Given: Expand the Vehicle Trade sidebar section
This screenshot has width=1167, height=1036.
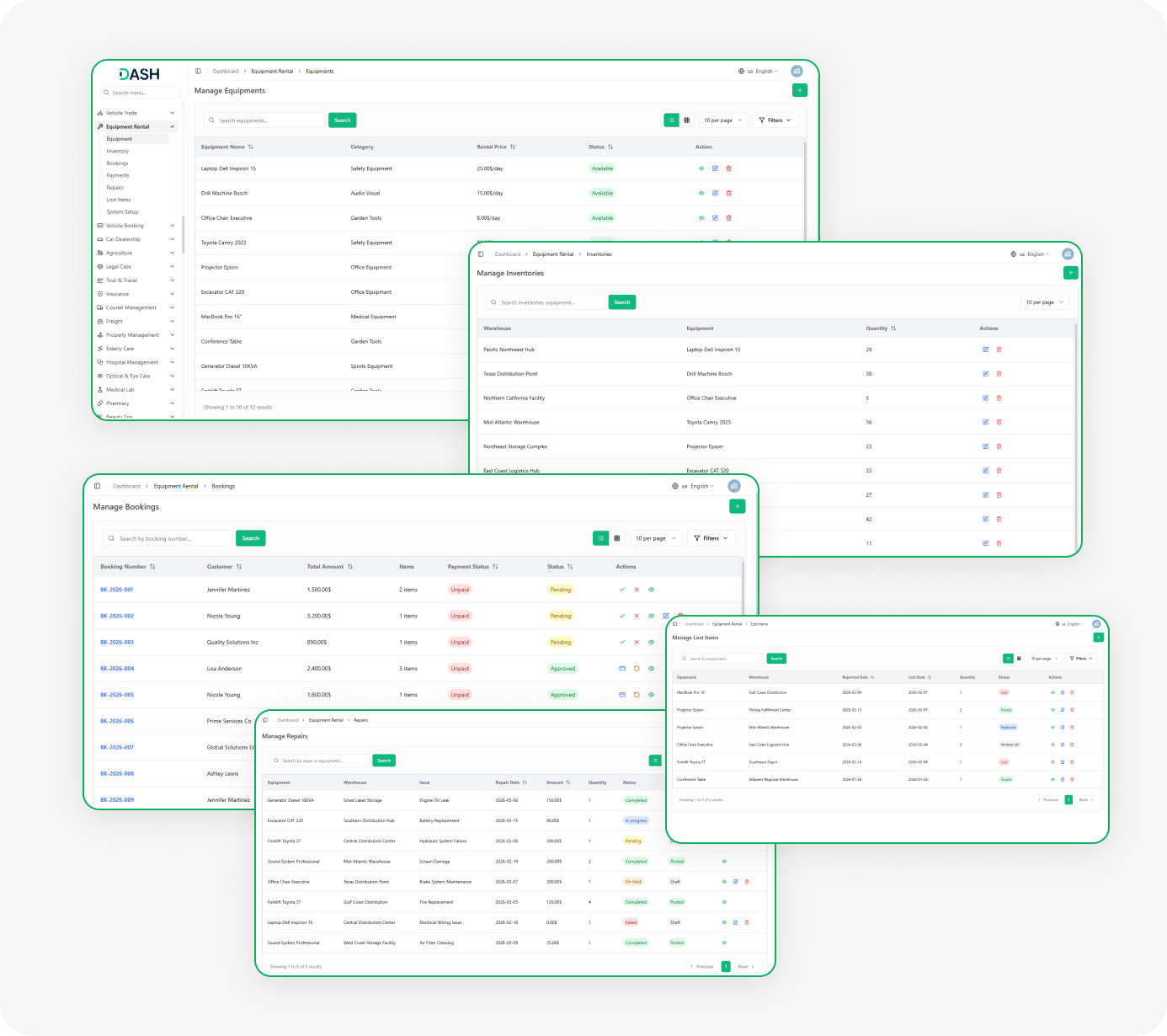Looking at the screenshot, I should [x=136, y=113].
